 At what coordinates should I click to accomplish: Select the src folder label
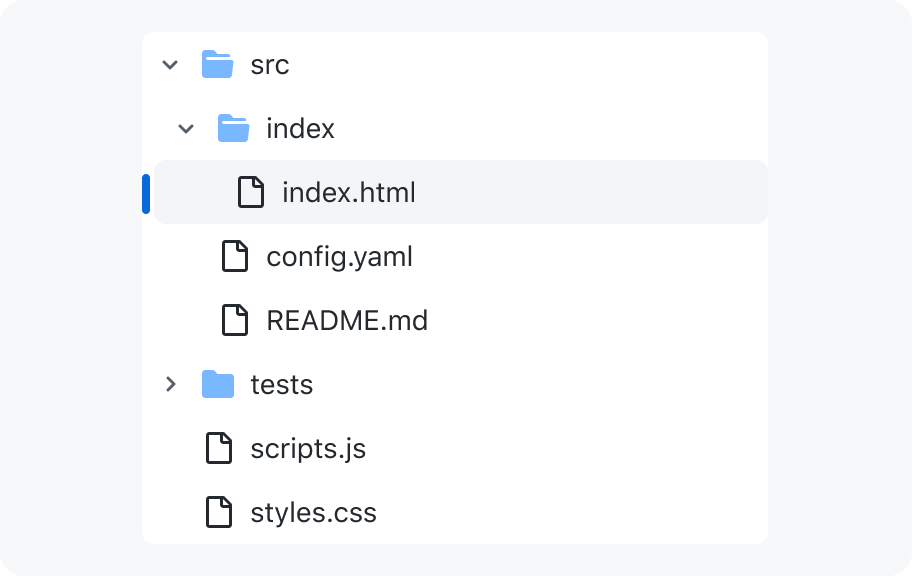[270, 65]
